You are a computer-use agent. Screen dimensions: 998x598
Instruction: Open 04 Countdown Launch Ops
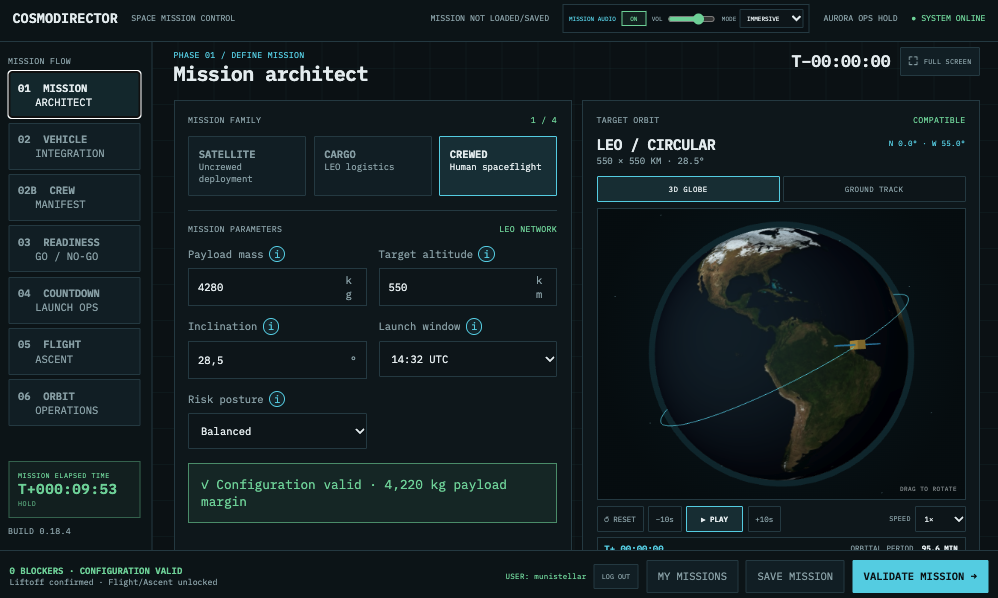[74, 300]
